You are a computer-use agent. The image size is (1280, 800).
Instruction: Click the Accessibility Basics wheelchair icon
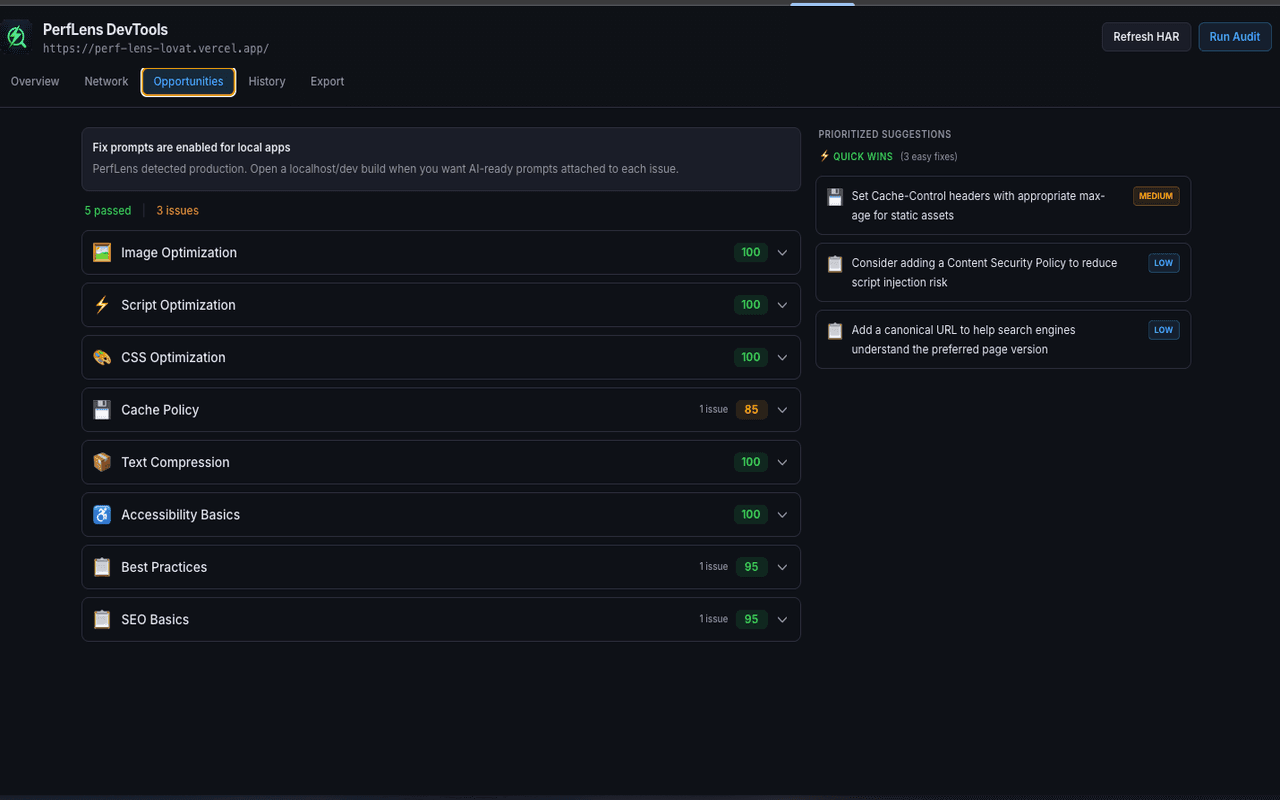point(102,515)
